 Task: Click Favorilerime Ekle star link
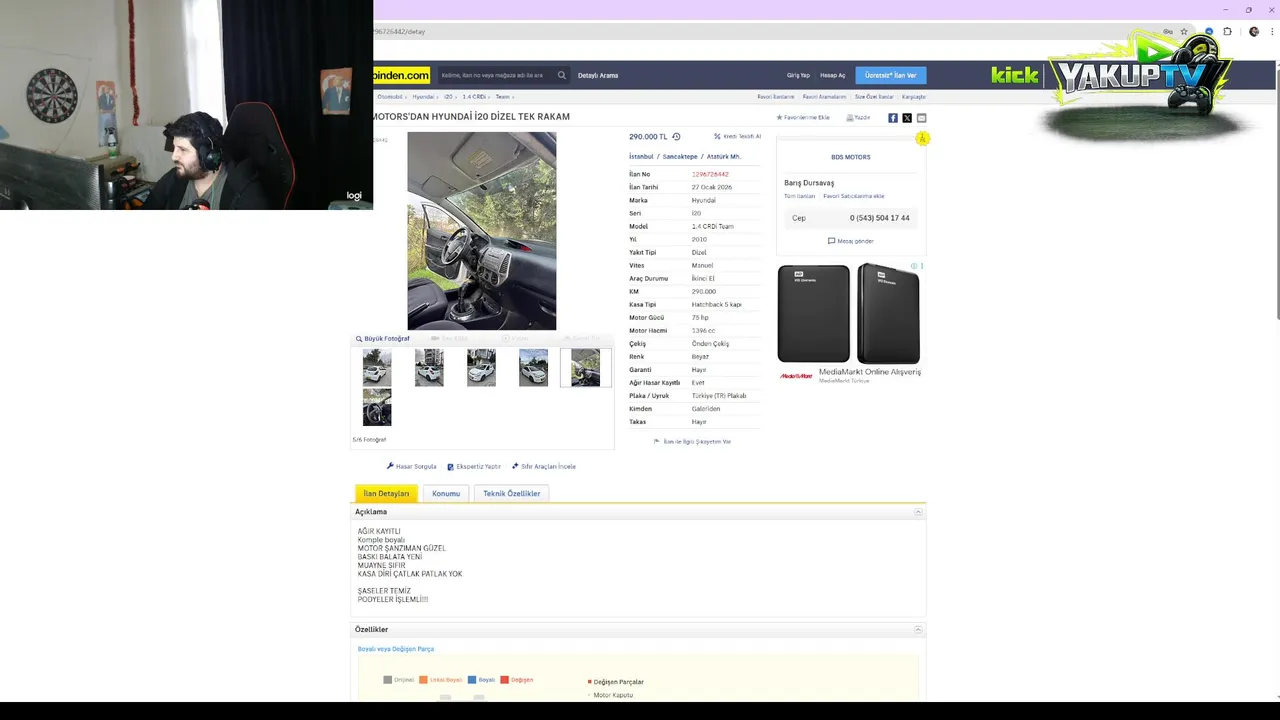[803, 118]
